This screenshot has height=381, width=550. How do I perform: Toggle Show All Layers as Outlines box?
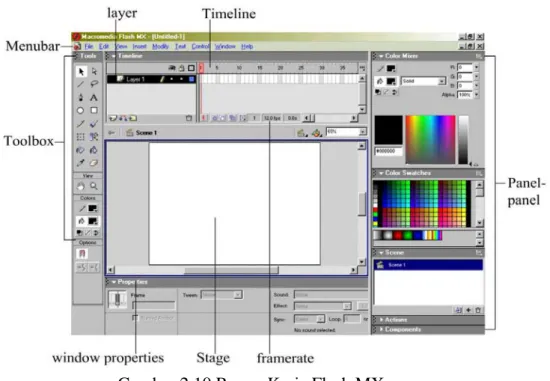(191, 68)
